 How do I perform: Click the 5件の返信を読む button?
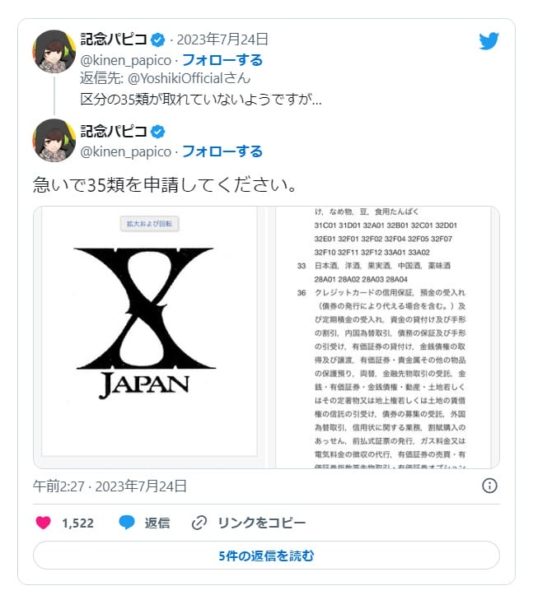coord(266,556)
